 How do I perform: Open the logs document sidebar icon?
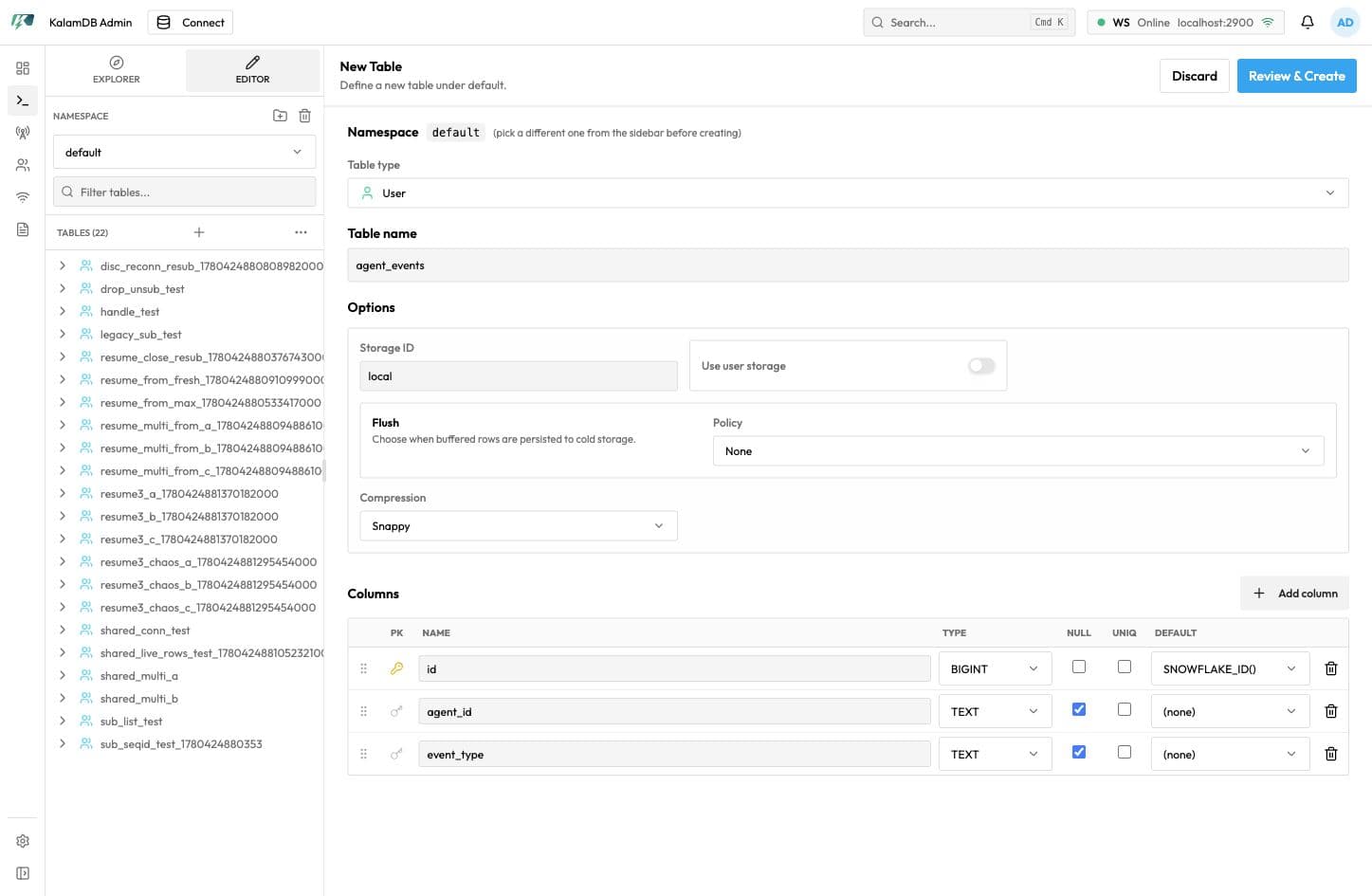point(23,229)
